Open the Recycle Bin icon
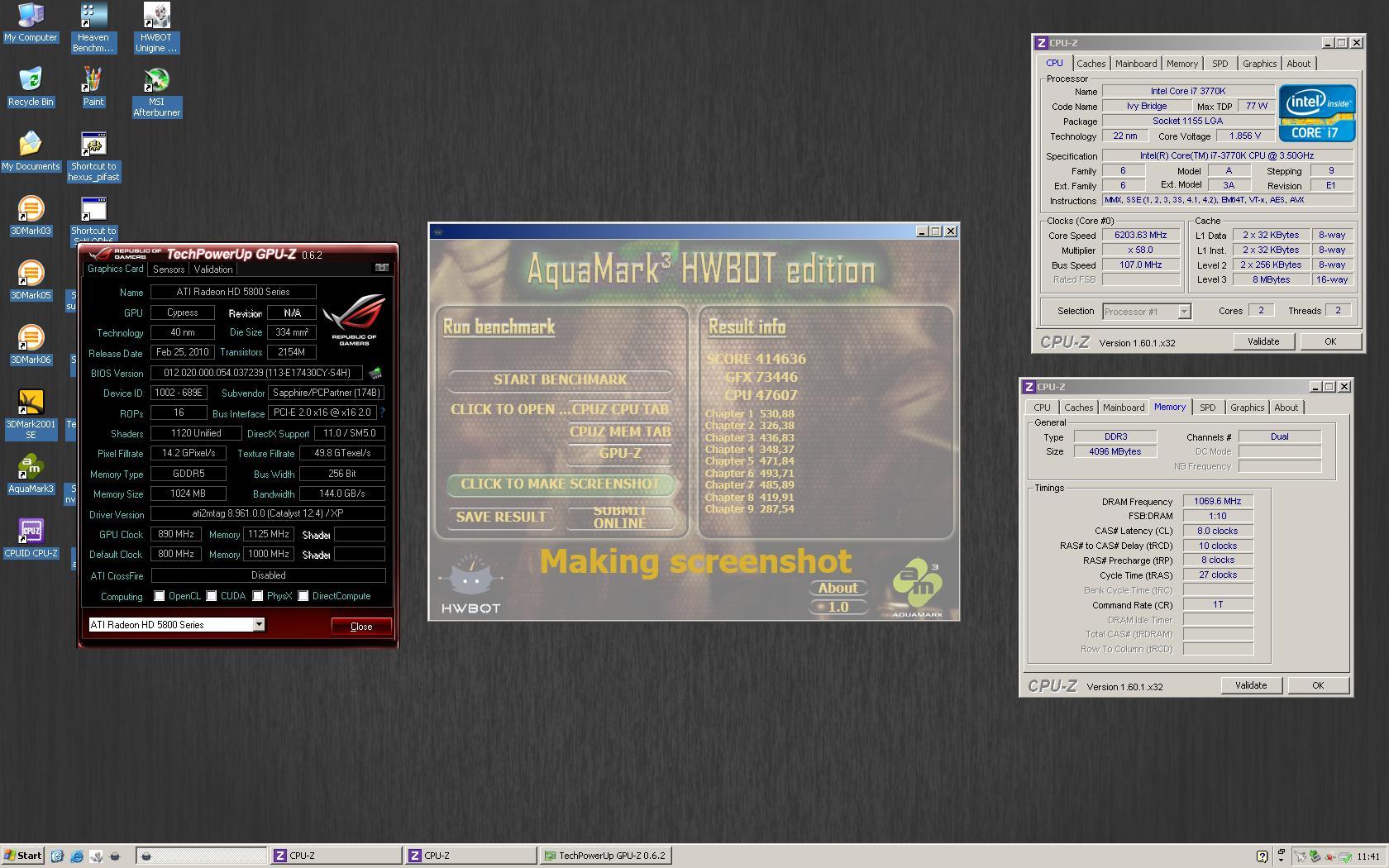The width and height of the screenshot is (1389, 868). 31,87
